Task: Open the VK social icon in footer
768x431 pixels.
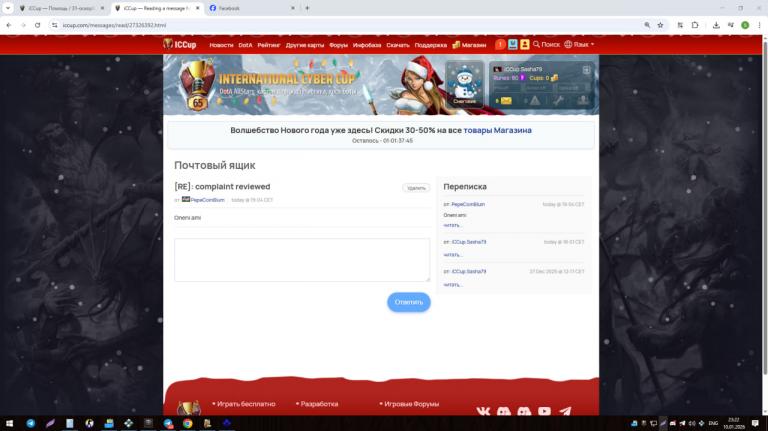Action: [483, 411]
